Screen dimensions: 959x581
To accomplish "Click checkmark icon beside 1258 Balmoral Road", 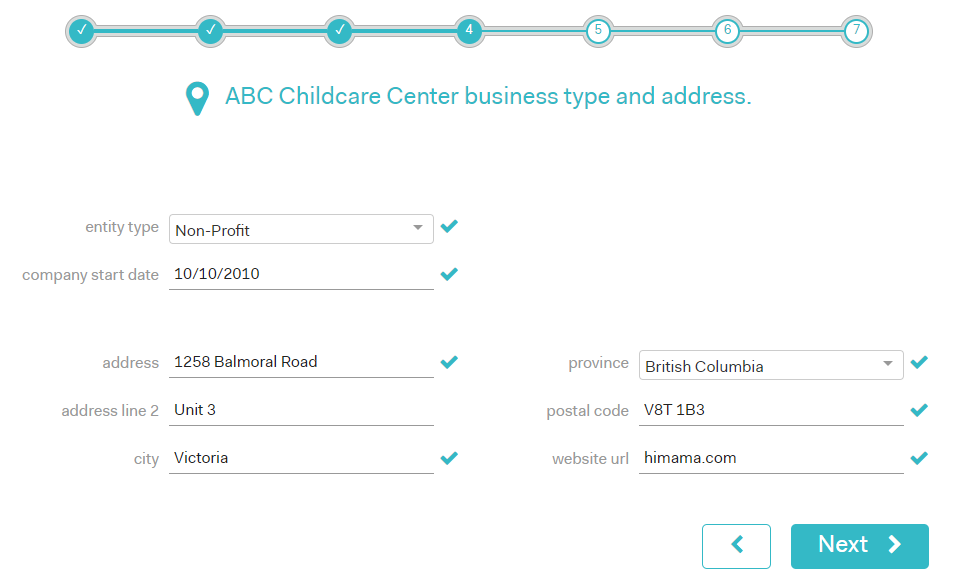I will (x=450, y=362).
